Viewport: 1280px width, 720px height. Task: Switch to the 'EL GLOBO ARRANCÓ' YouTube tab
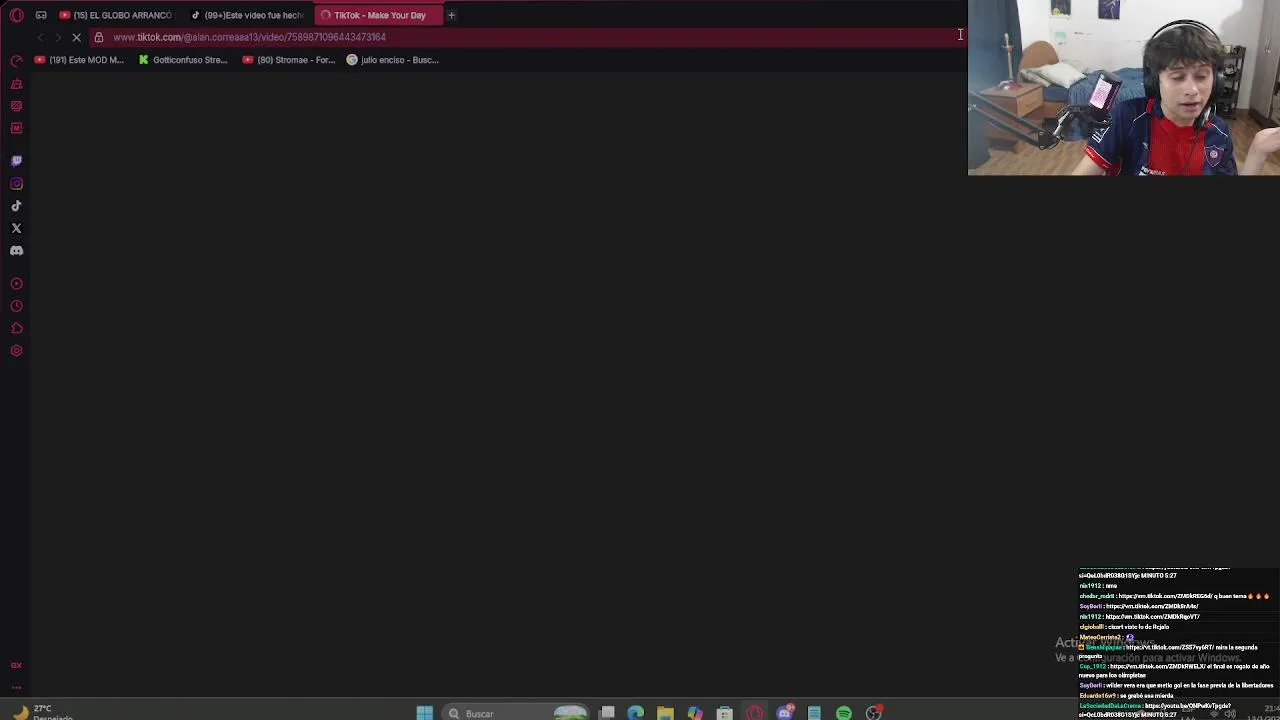116,15
